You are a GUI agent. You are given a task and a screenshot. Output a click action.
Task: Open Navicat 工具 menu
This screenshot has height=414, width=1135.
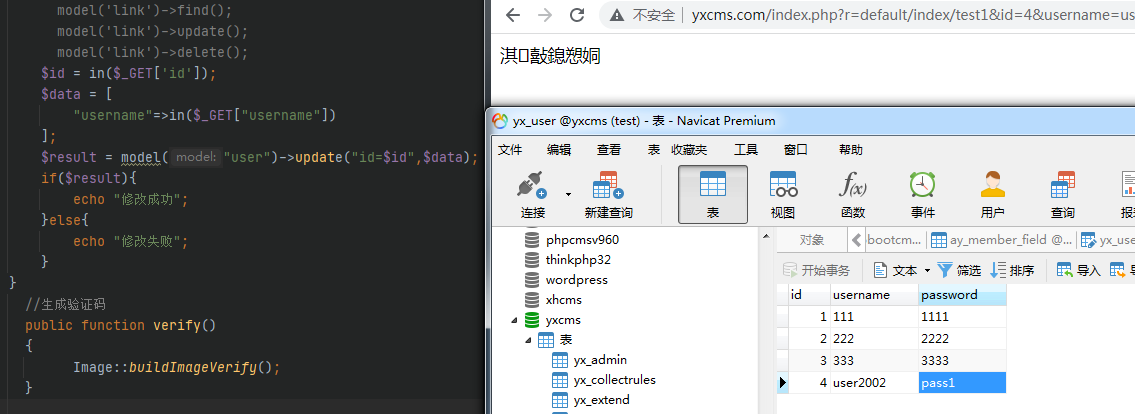[x=746, y=150]
